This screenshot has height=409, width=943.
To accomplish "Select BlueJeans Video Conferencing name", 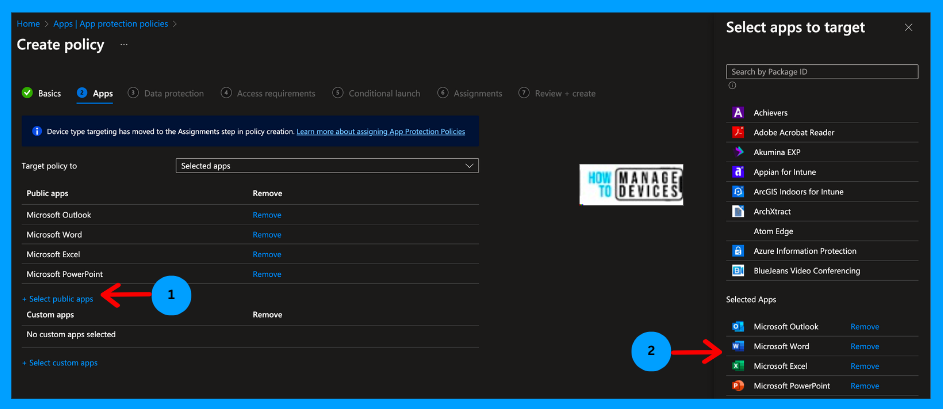I will [807, 271].
